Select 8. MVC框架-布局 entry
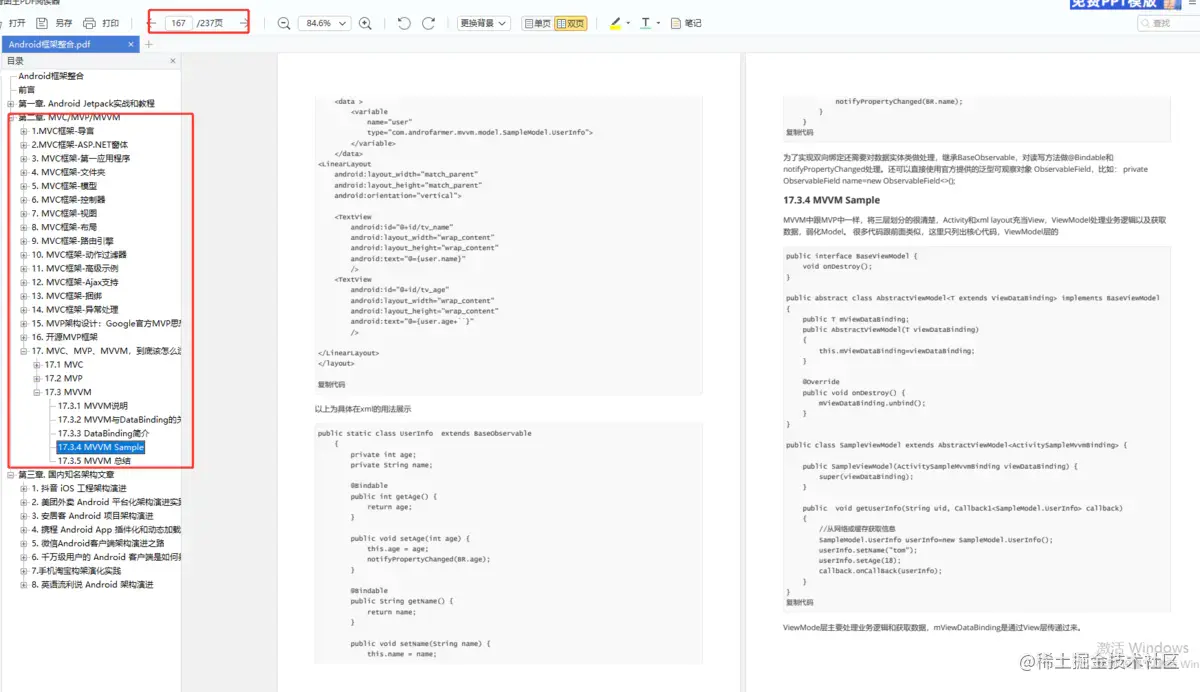 pos(64,227)
